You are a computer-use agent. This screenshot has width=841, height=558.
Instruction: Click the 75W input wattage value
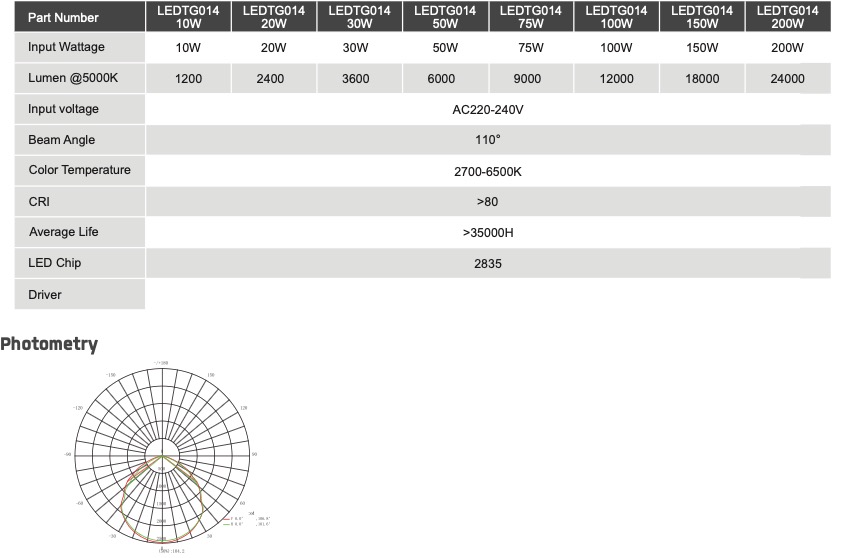tap(531, 48)
